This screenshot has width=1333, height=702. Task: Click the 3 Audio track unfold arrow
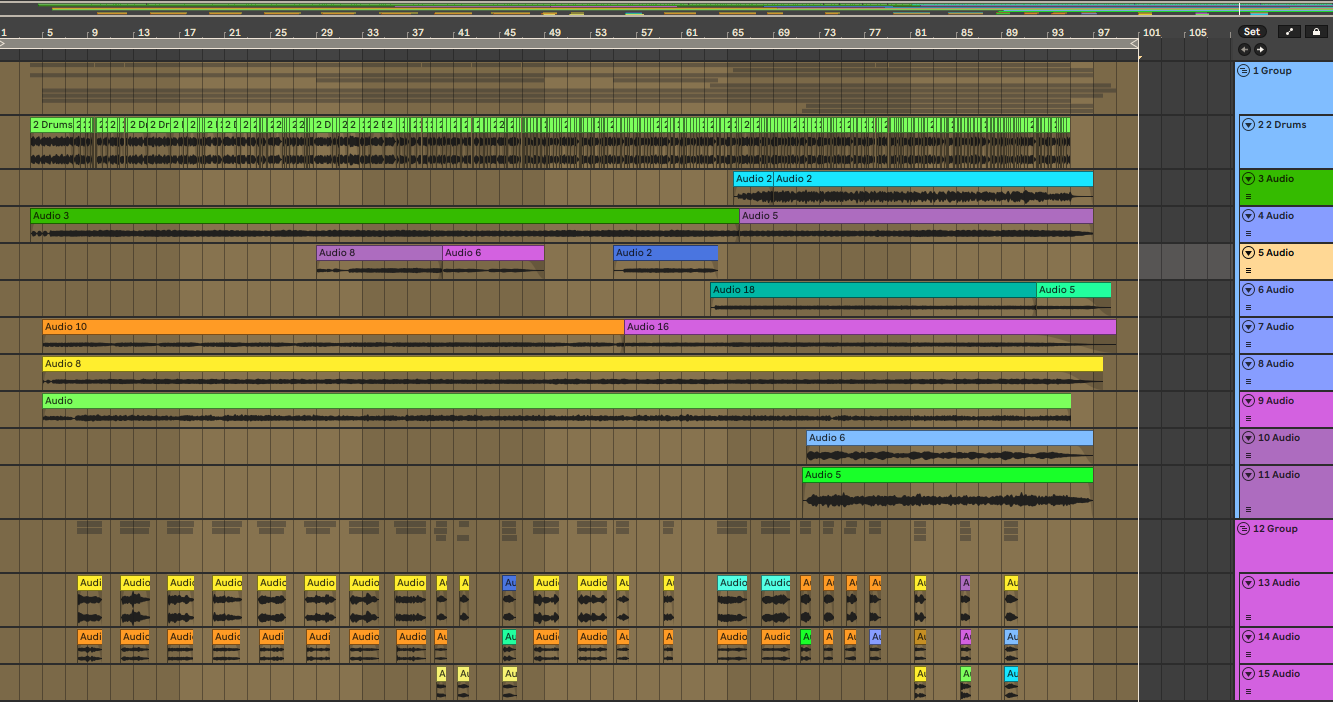coord(1248,179)
